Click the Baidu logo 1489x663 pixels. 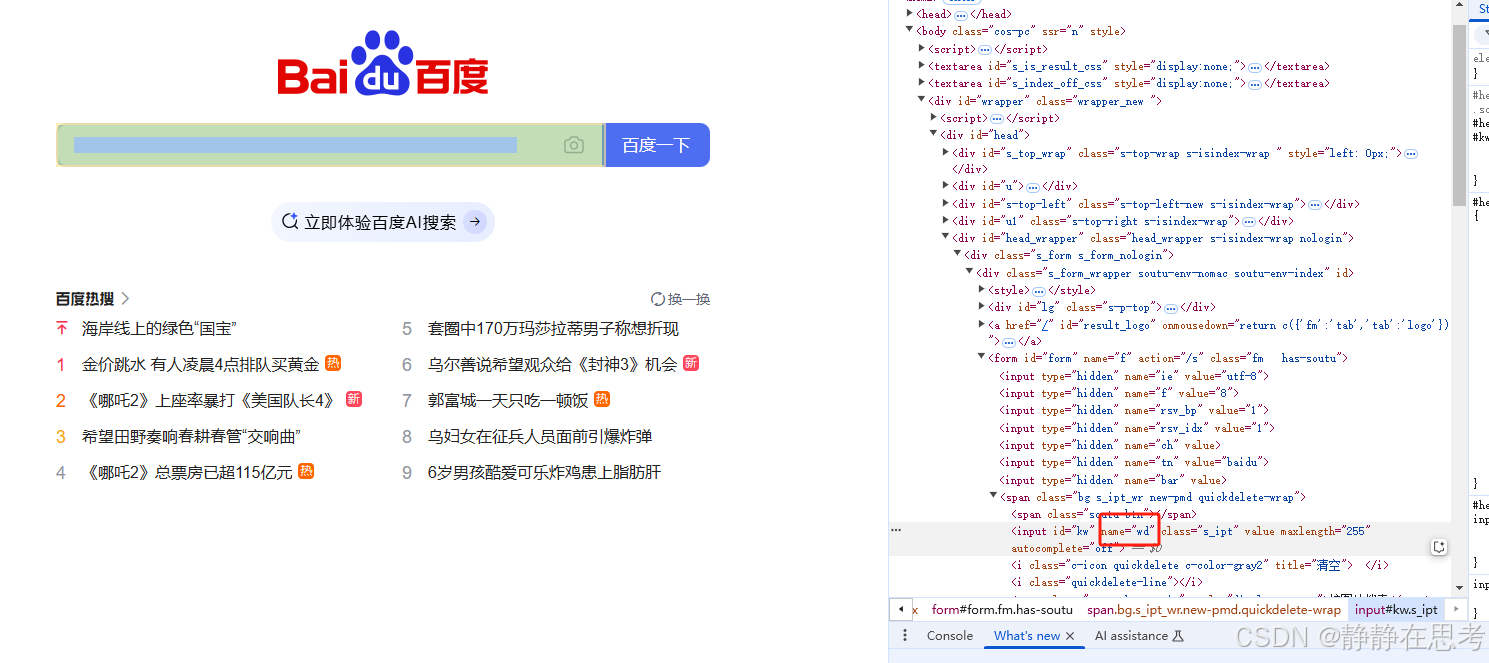tap(383, 64)
